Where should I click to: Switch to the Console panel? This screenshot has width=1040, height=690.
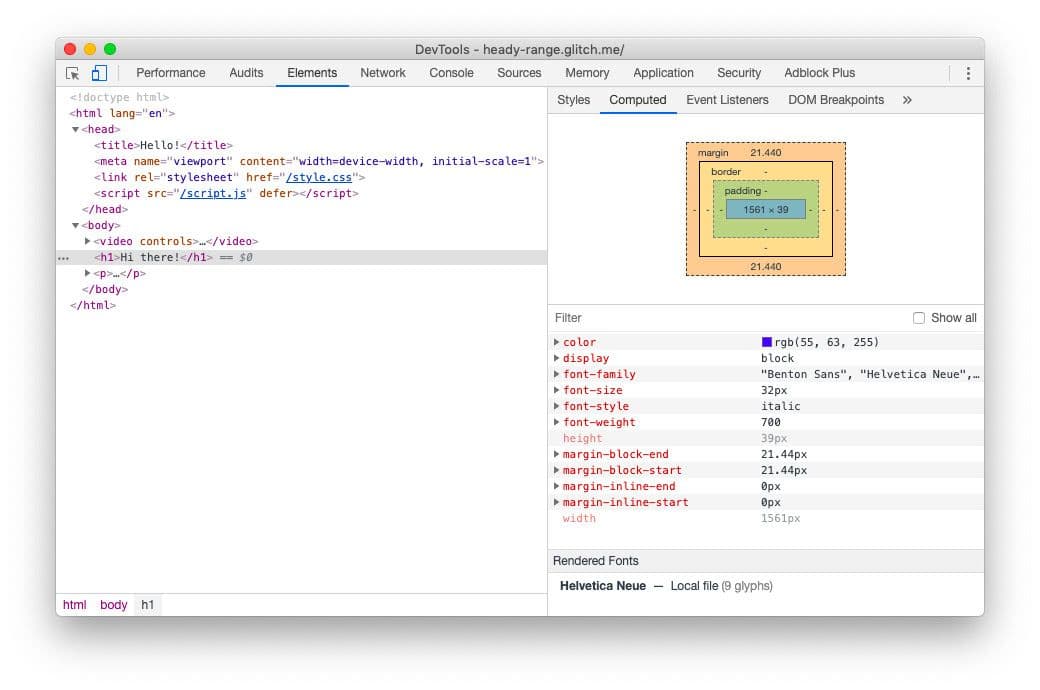[x=451, y=73]
